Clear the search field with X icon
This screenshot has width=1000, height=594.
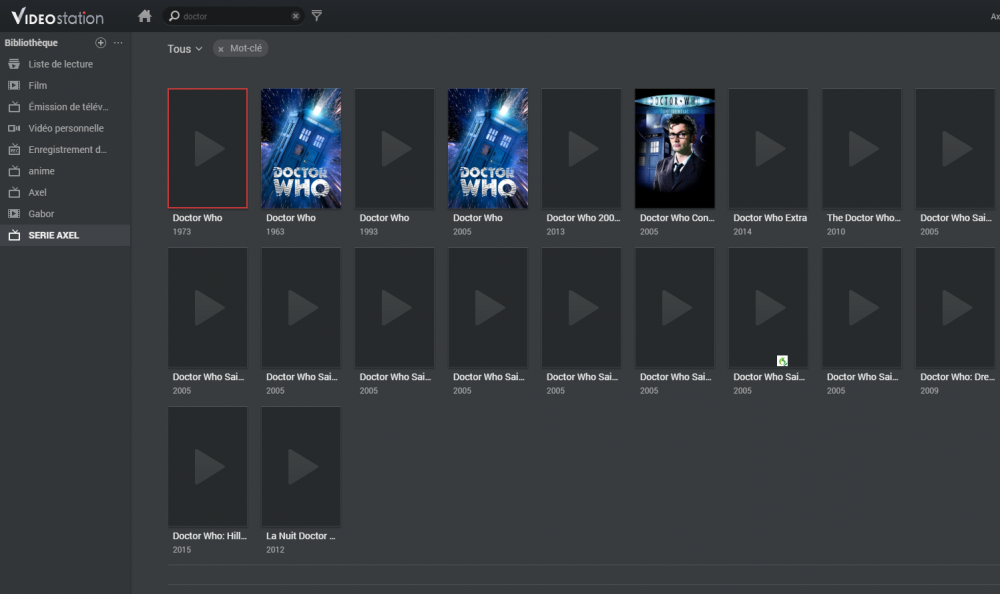pyautogui.click(x=296, y=16)
